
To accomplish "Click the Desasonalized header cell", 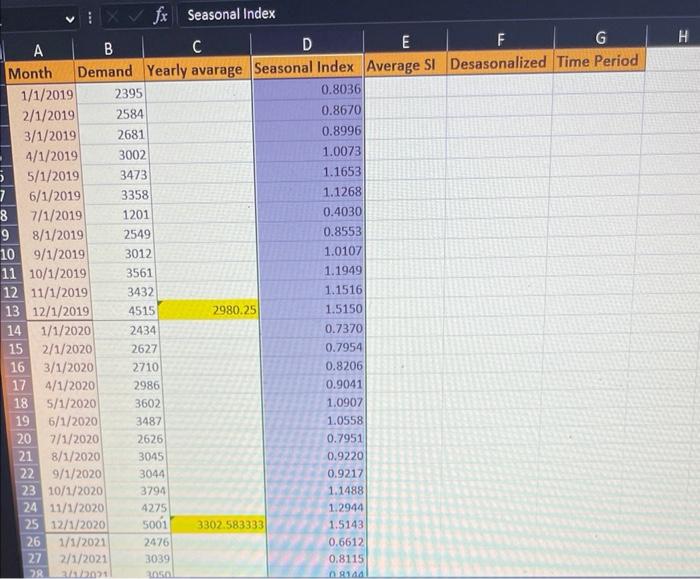I will point(500,63).
